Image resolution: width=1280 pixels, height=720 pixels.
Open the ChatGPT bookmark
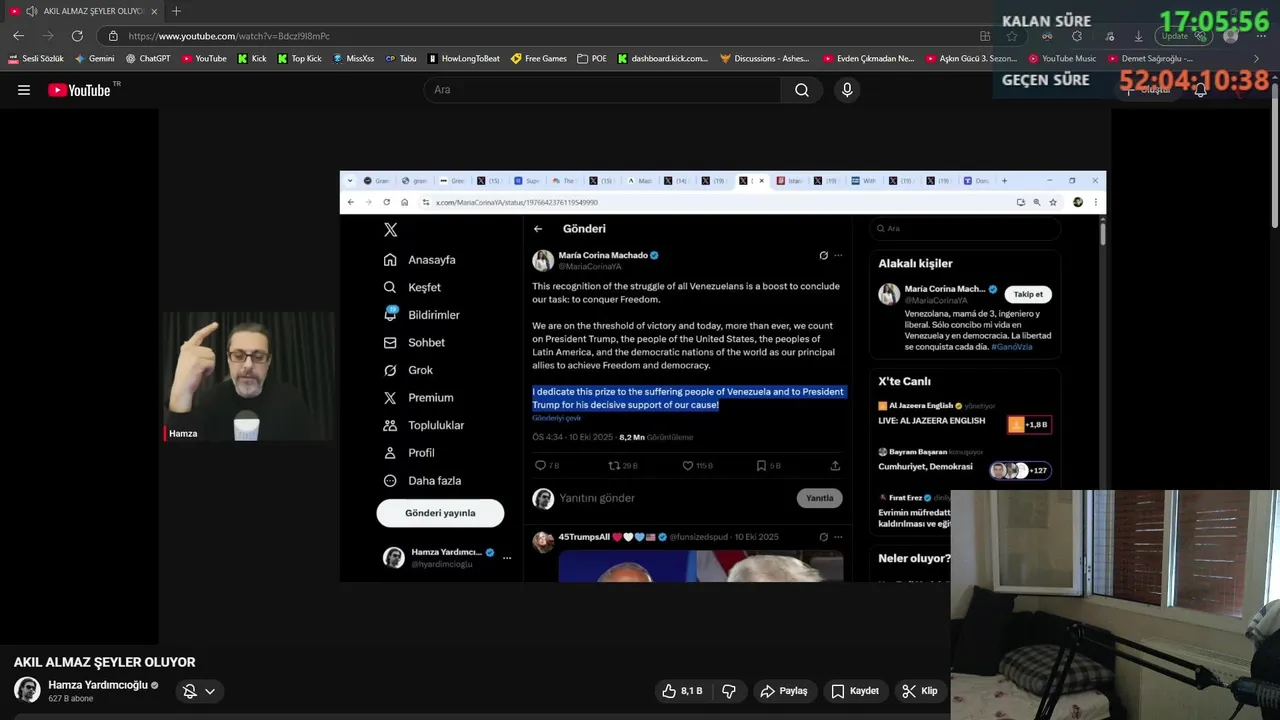pyautogui.click(x=148, y=59)
